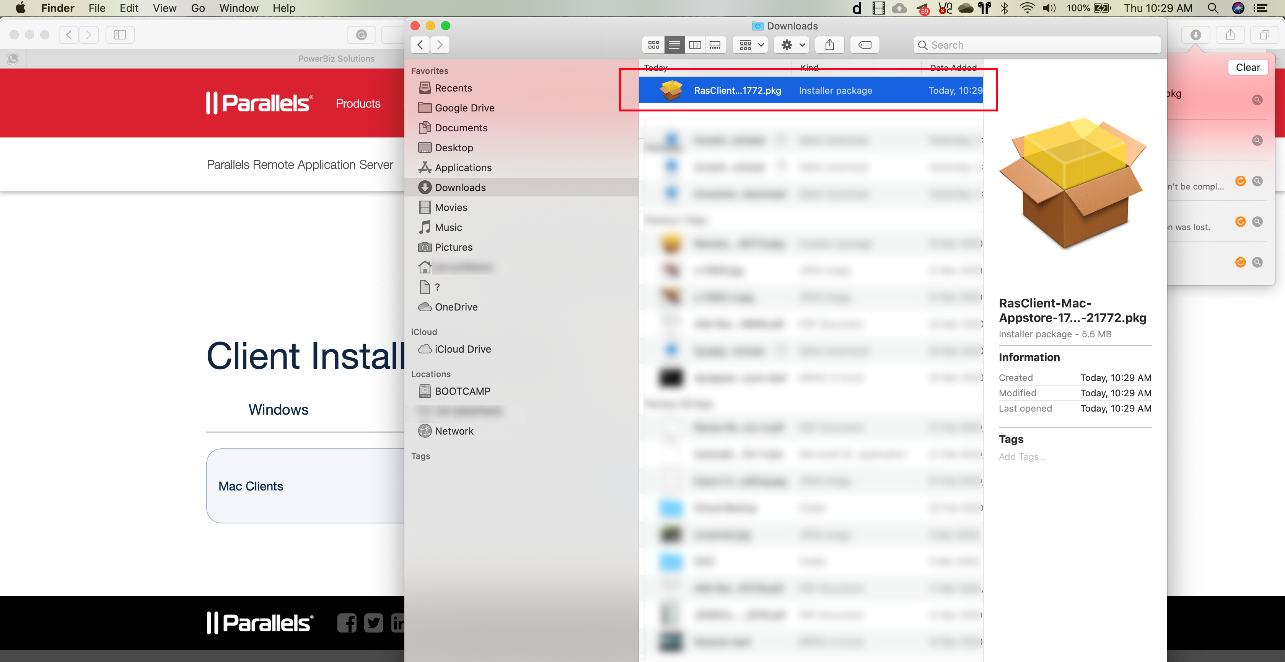The image size is (1285, 662).
Task: Open the Finder action gear menu
Action: click(x=792, y=45)
